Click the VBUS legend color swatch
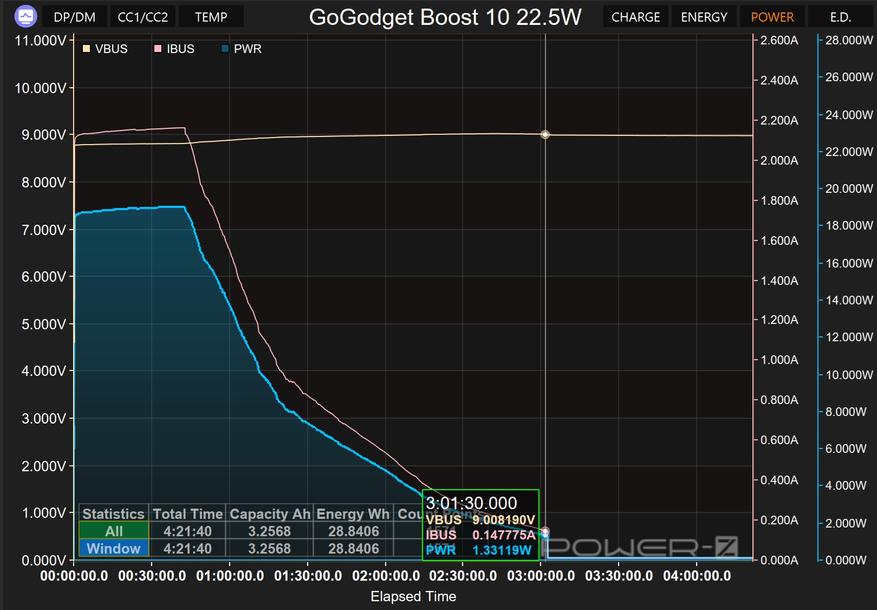Image resolution: width=877 pixels, height=610 pixels. 86,49
